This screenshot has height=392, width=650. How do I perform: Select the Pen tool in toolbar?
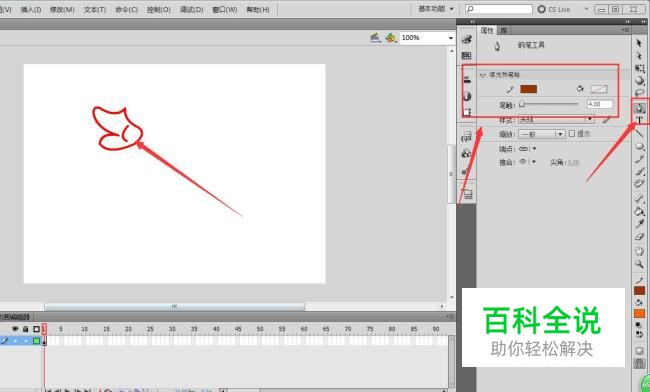click(x=639, y=108)
